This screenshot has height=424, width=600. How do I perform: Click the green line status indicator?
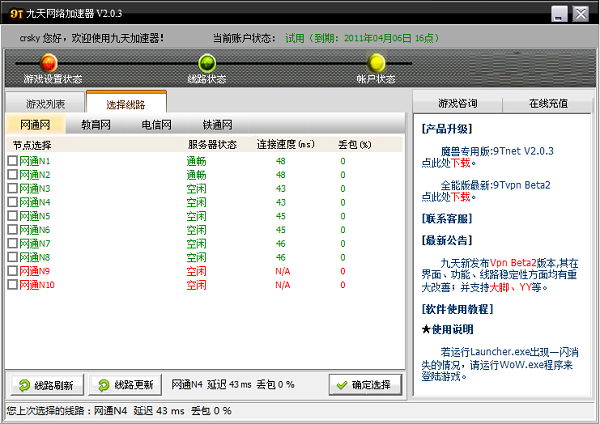click(x=207, y=63)
